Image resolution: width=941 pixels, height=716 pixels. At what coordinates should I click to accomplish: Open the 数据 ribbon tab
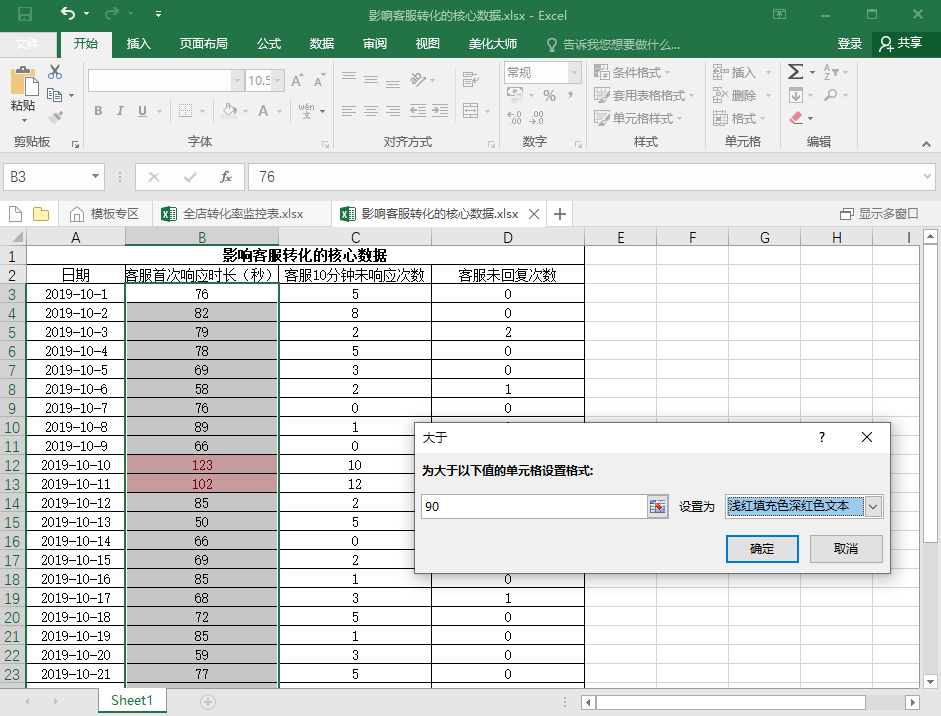tap(322, 44)
